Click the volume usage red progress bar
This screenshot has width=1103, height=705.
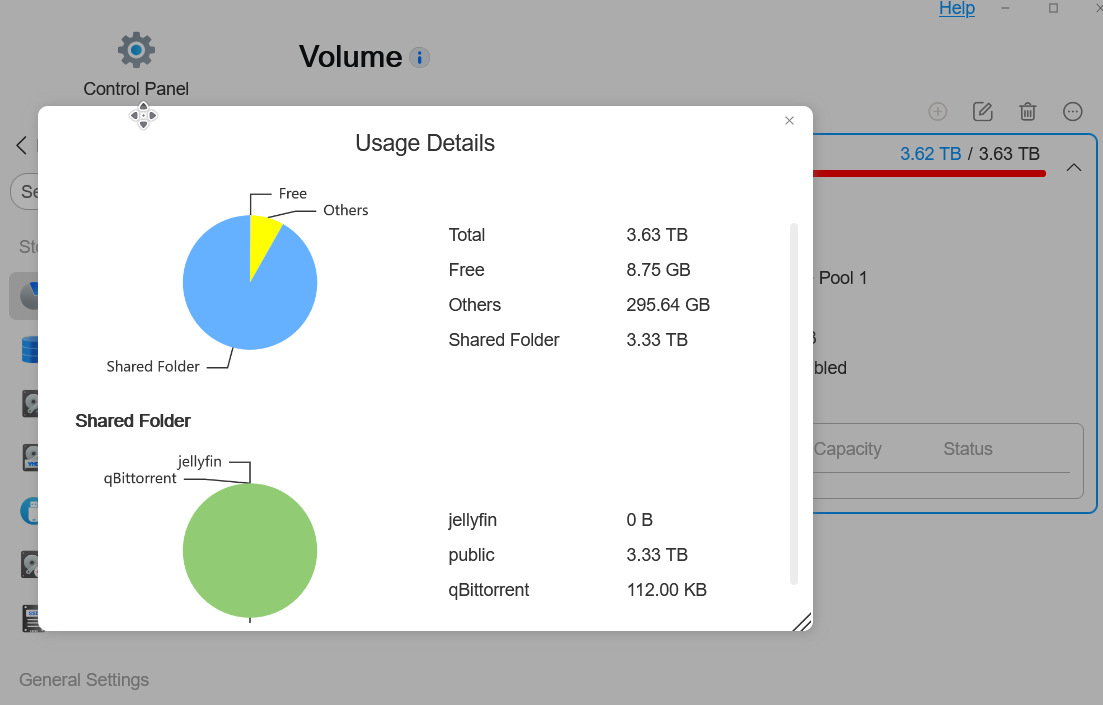[x=929, y=173]
